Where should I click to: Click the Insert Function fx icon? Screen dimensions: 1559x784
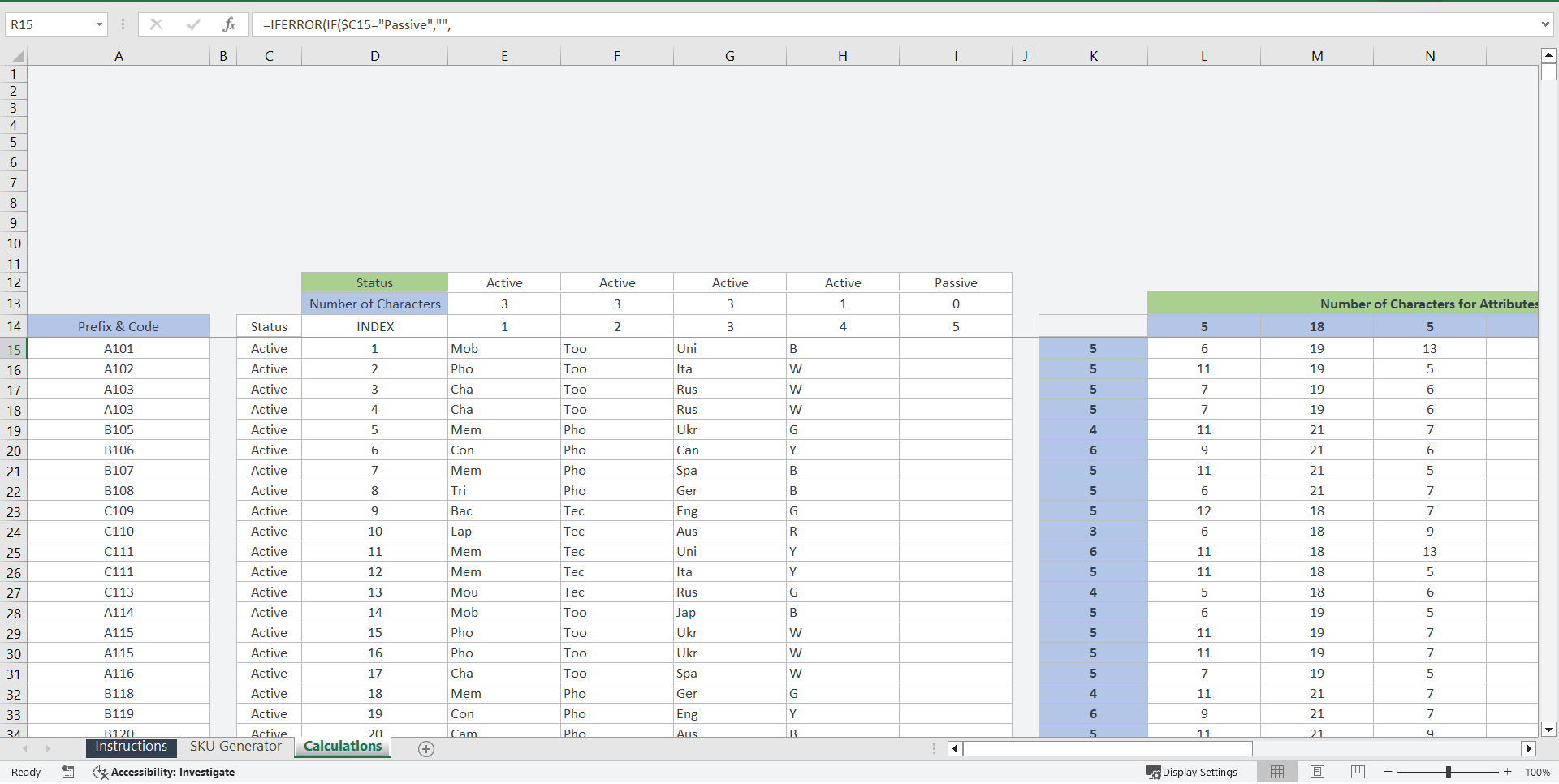(229, 24)
